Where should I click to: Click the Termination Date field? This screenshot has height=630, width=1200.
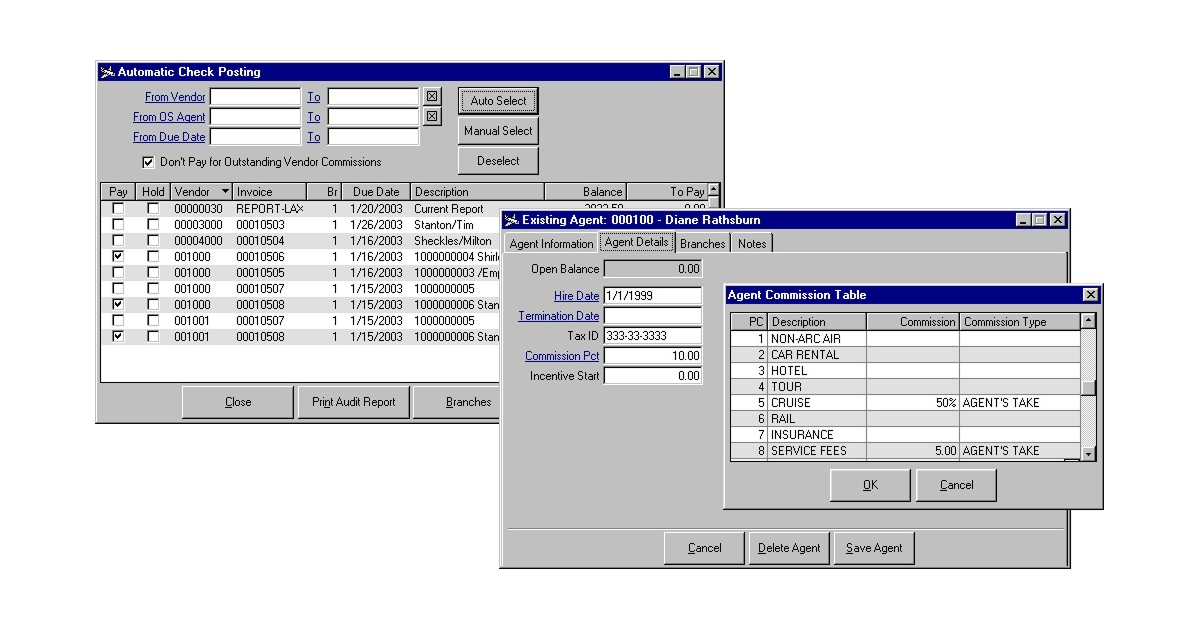[x=653, y=316]
